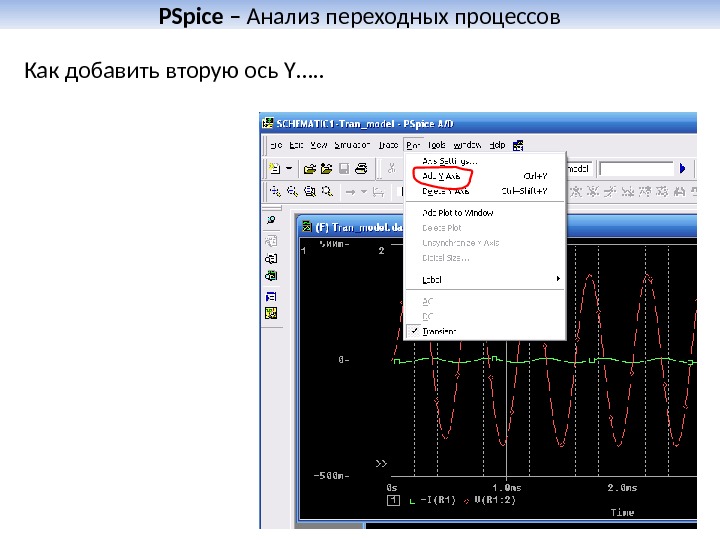Click the third icon in left sidebar
Image resolution: width=720 pixels, height=540 pixels.
(271, 259)
